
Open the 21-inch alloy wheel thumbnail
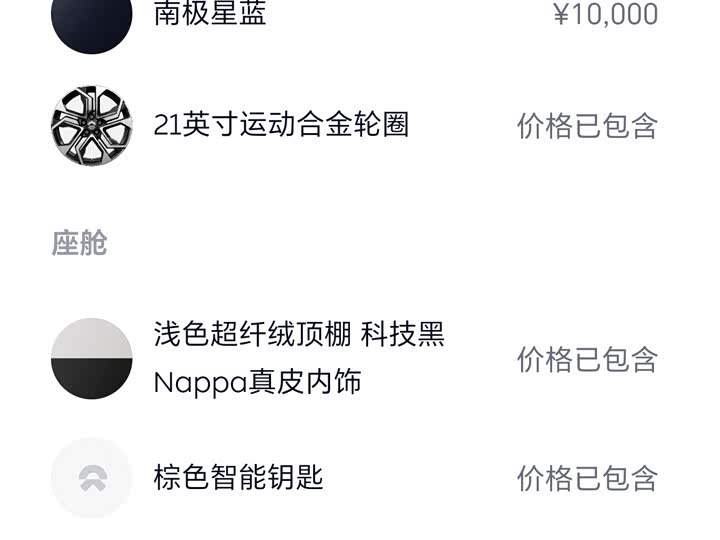pyautogui.click(x=91, y=125)
